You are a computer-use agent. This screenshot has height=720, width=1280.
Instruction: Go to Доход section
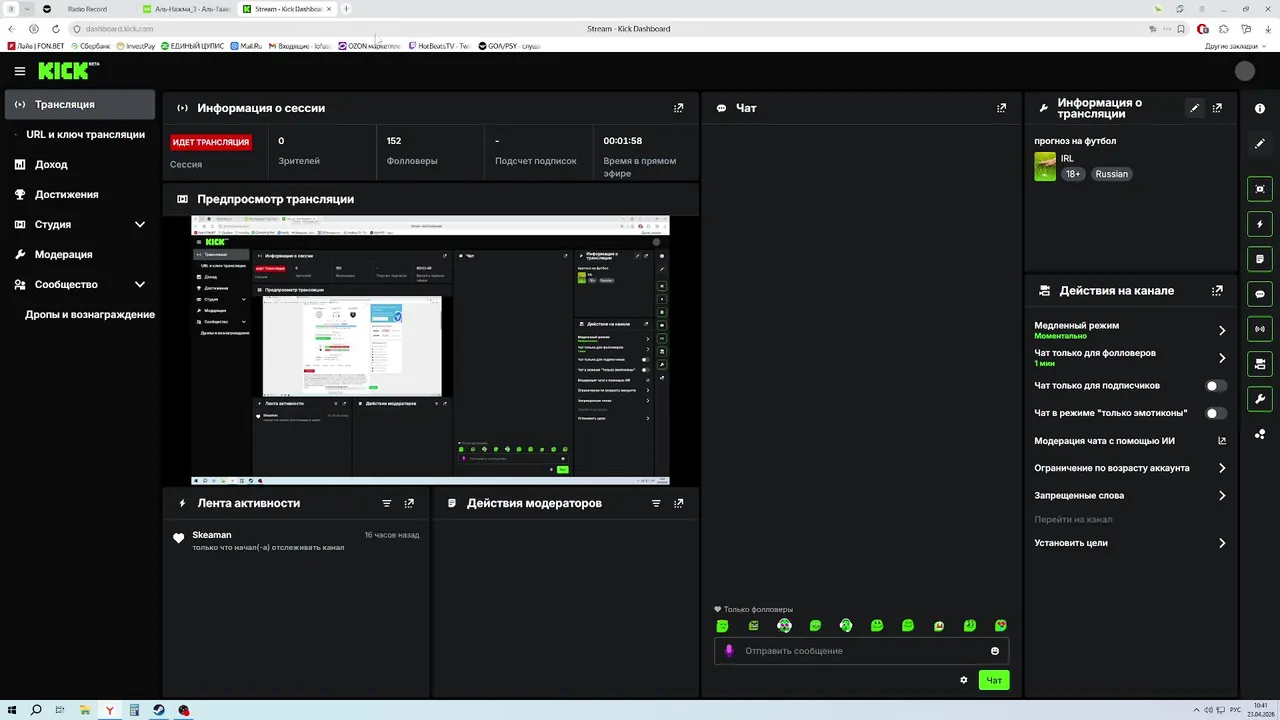coord(80,164)
